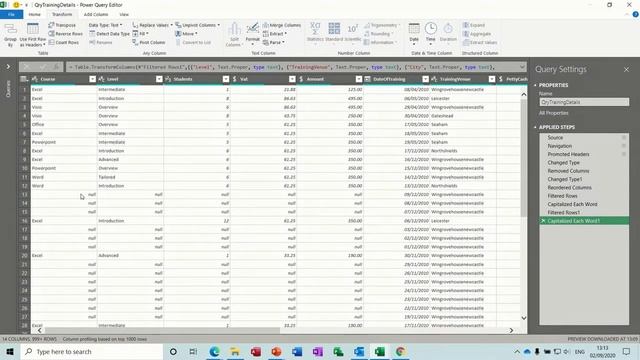This screenshot has width=640, height=360.
Task: Open the Group By tool
Action: (x=11, y=35)
